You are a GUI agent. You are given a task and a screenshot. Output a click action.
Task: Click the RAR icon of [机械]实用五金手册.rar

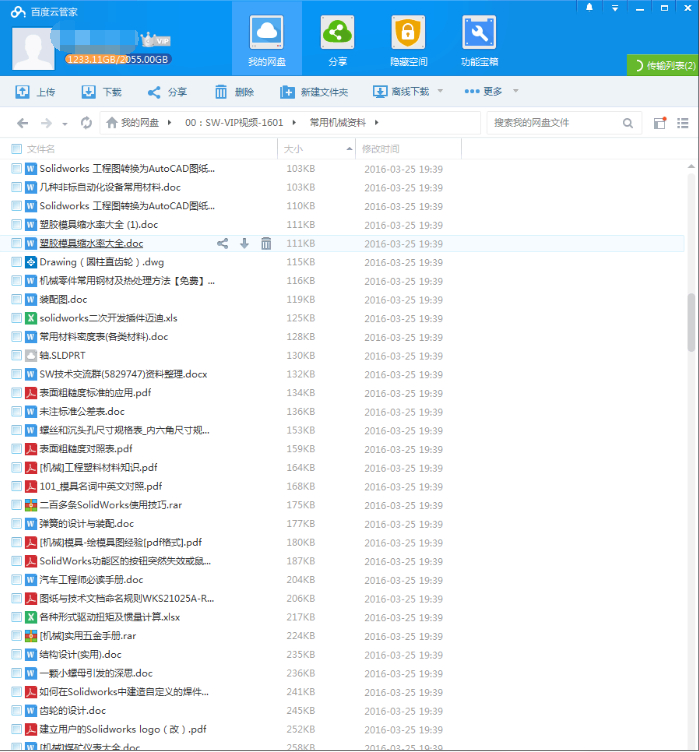[31, 636]
